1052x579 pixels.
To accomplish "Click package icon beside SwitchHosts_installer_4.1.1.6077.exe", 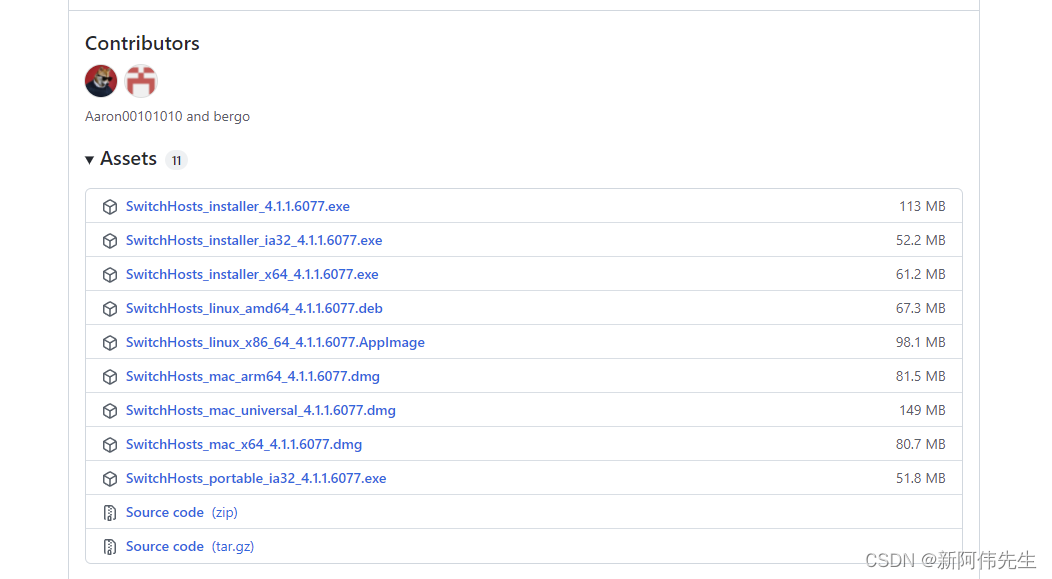I will pyautogui.click(x=110, y=207).
